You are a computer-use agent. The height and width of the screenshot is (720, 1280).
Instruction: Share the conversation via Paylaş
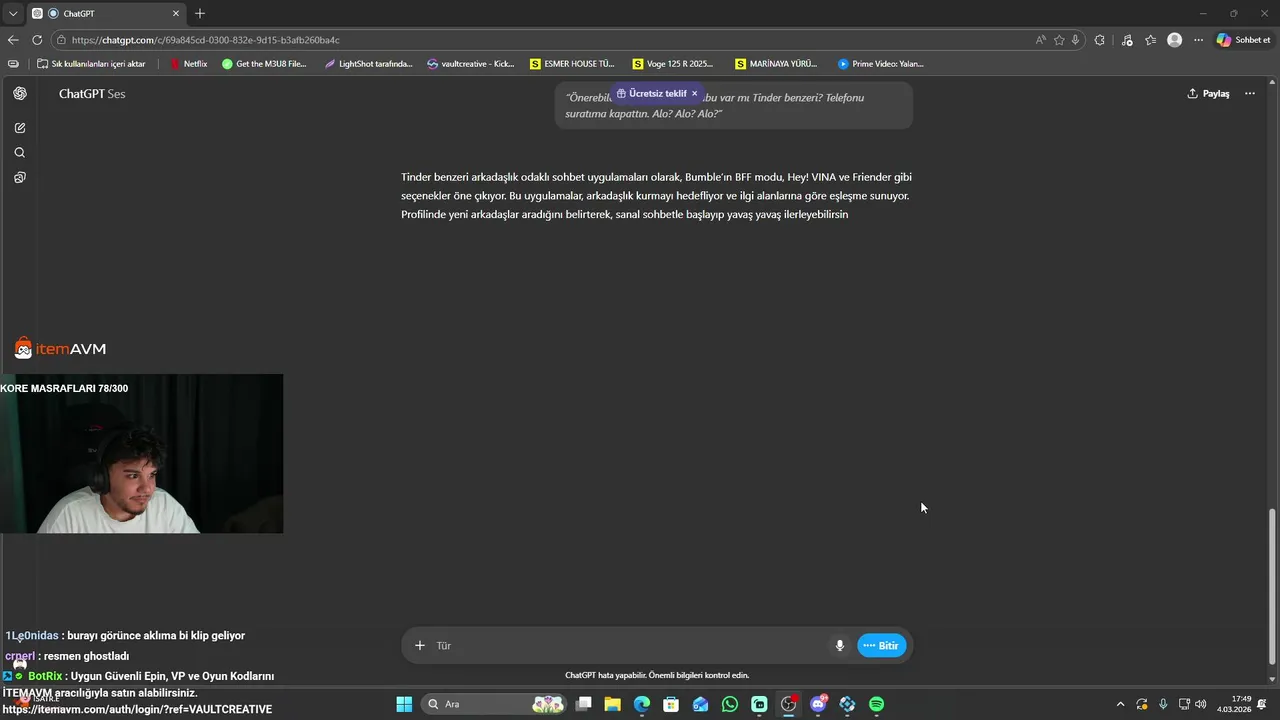coord(1208,93)
